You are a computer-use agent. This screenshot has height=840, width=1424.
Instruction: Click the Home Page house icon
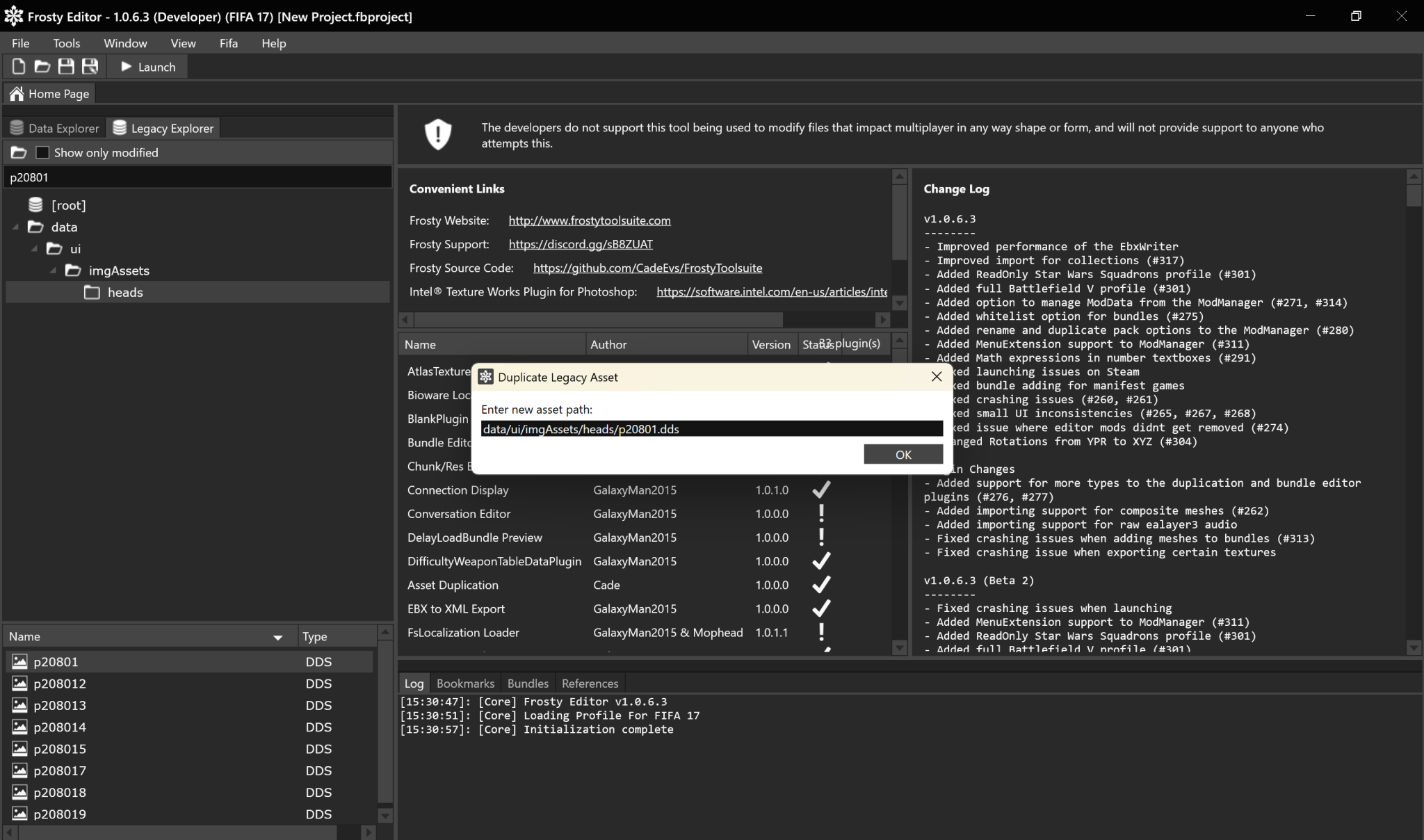pyautogui.click(x=17, y=94)
